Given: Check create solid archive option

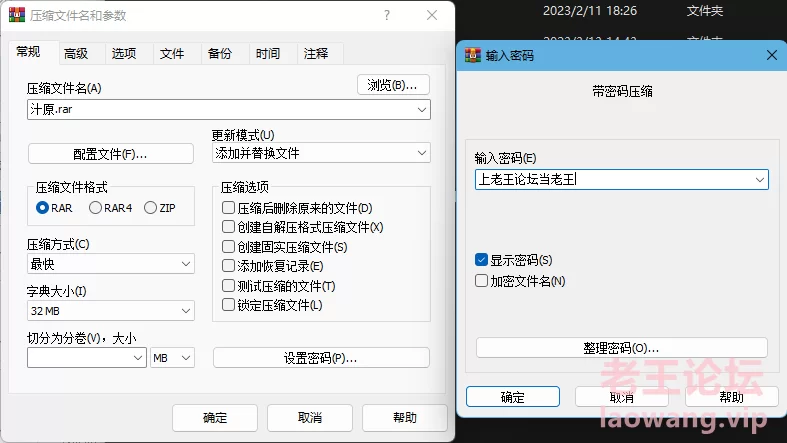Looking at the screenshot, I should 228,246.
